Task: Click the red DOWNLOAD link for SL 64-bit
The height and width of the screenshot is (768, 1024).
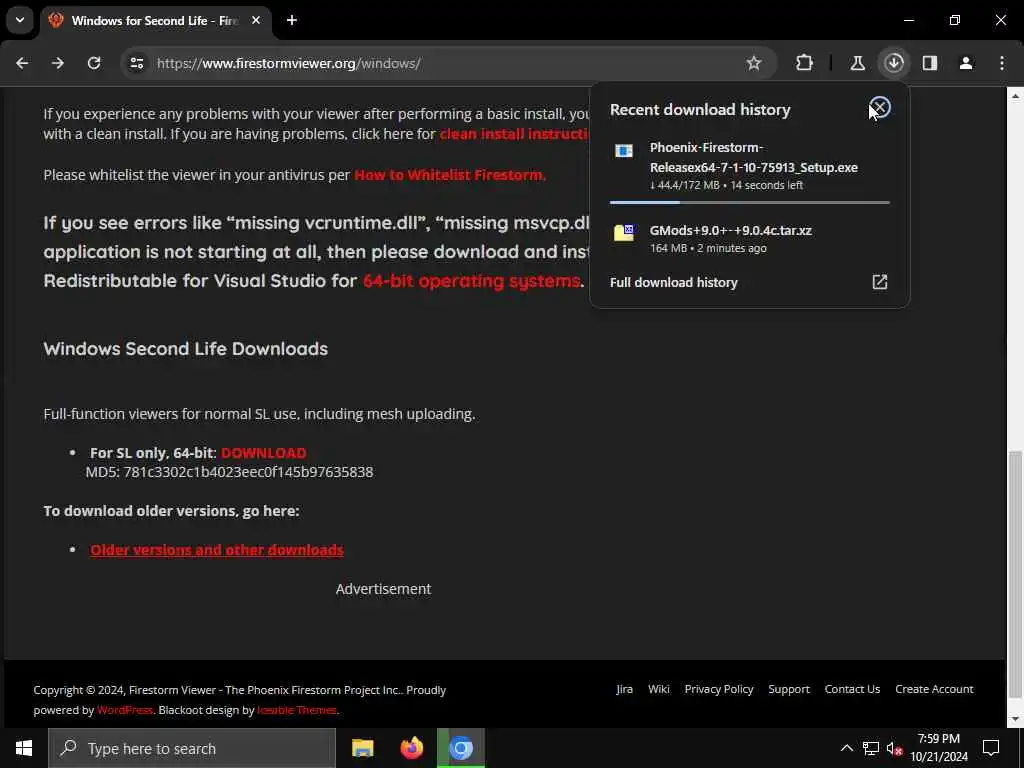Action: point(264,453)
